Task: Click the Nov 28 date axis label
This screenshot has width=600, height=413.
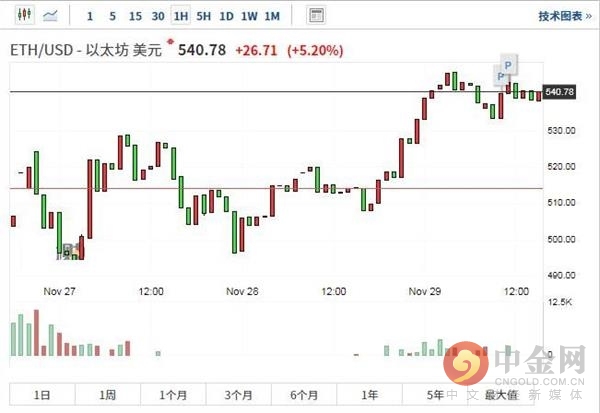Action: pos(242,291)
